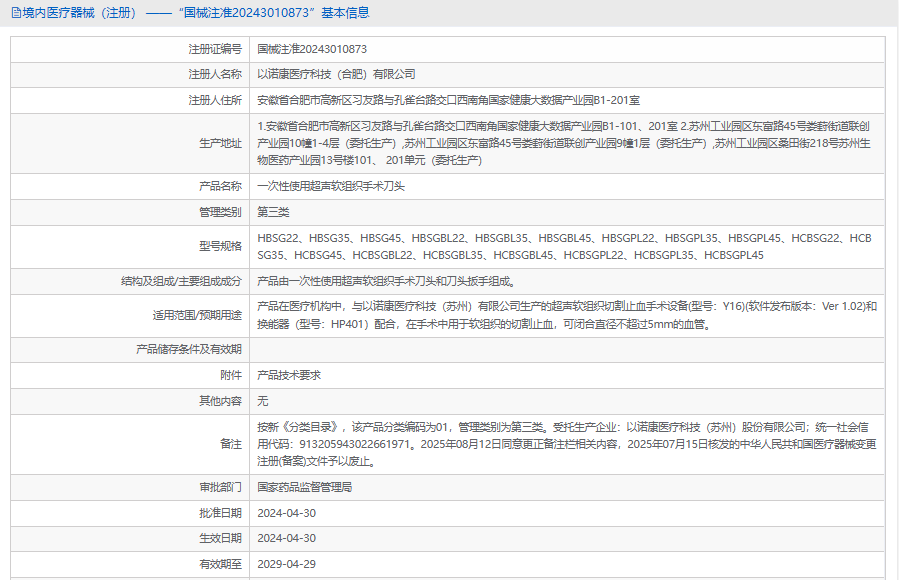The height and width of the screenshot is (580, 899).
Task: Click the 审批部门 label
Action: [220, 487]
